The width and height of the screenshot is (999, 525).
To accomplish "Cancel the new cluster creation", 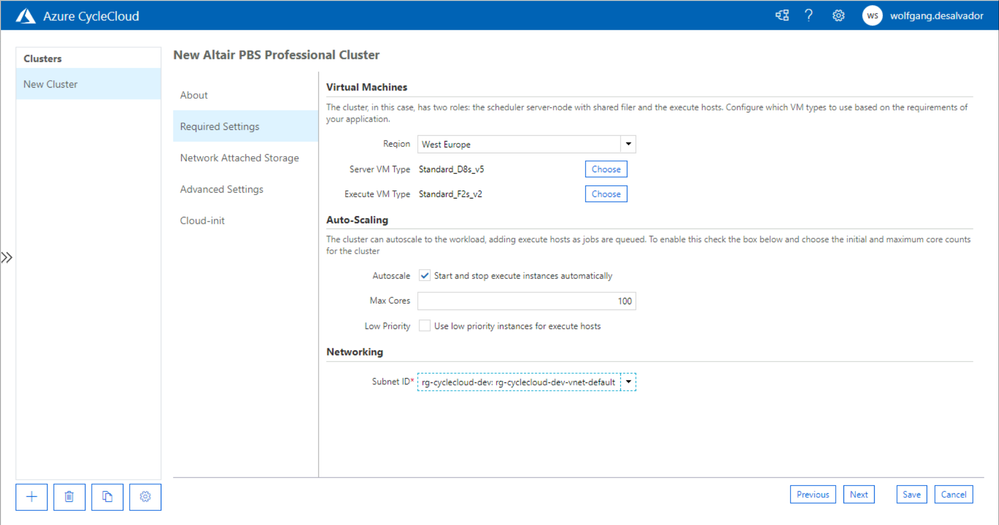I will tap(954, 494).
